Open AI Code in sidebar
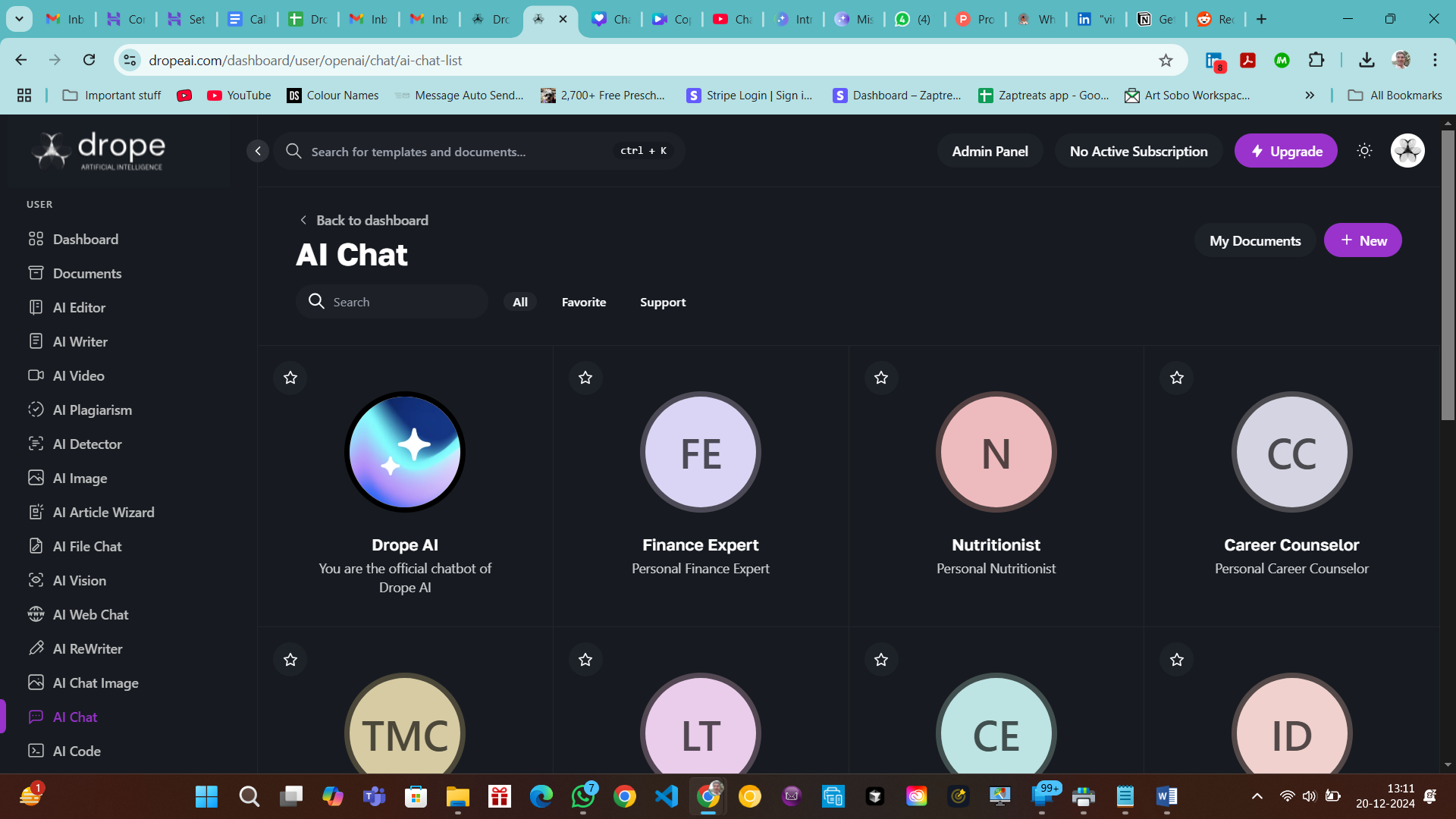The height and width of the screenshot is (819, 1456). (x=77, y=751)
